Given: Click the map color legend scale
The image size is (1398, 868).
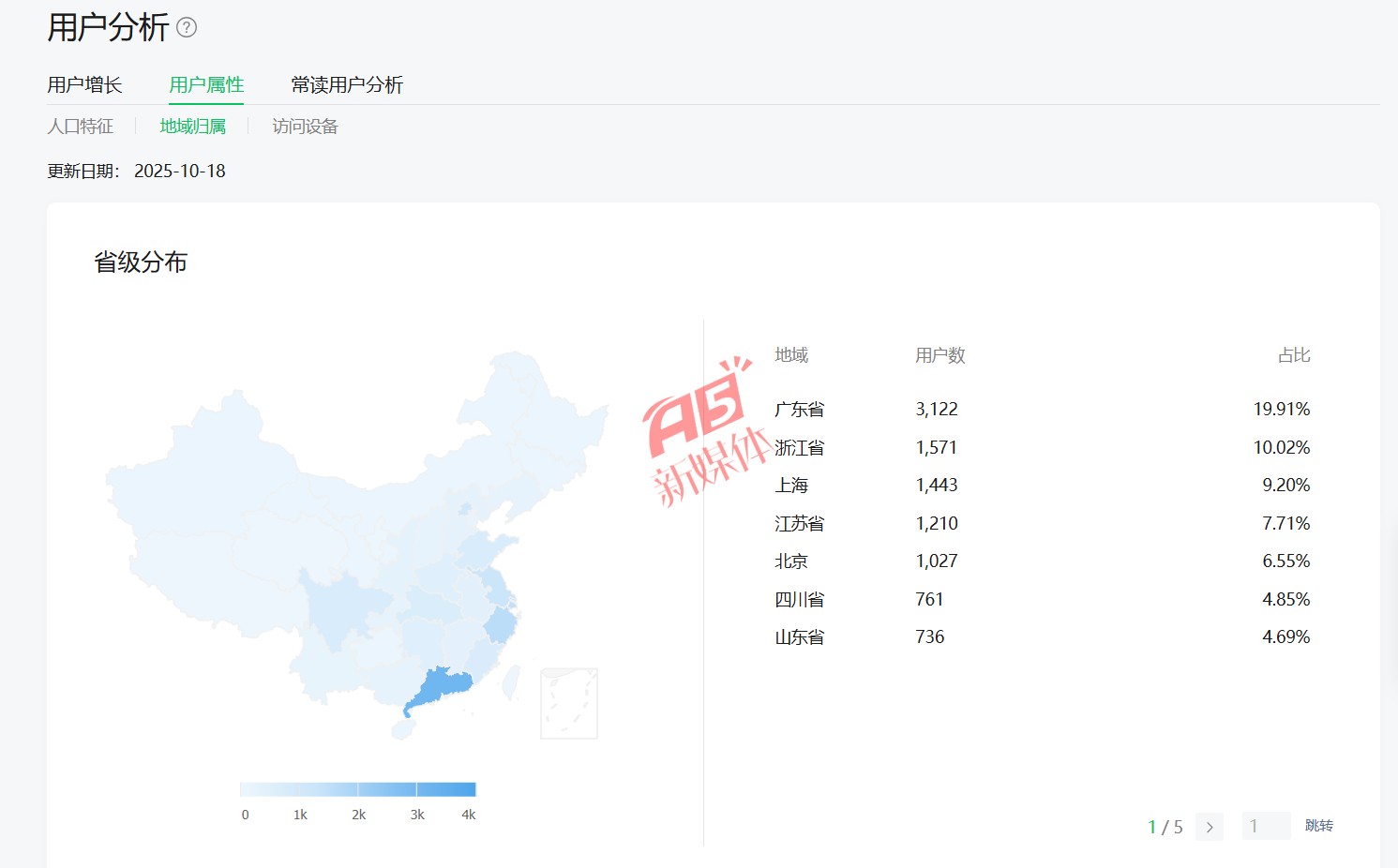Looking at the screenshot, I should point(358,789).
